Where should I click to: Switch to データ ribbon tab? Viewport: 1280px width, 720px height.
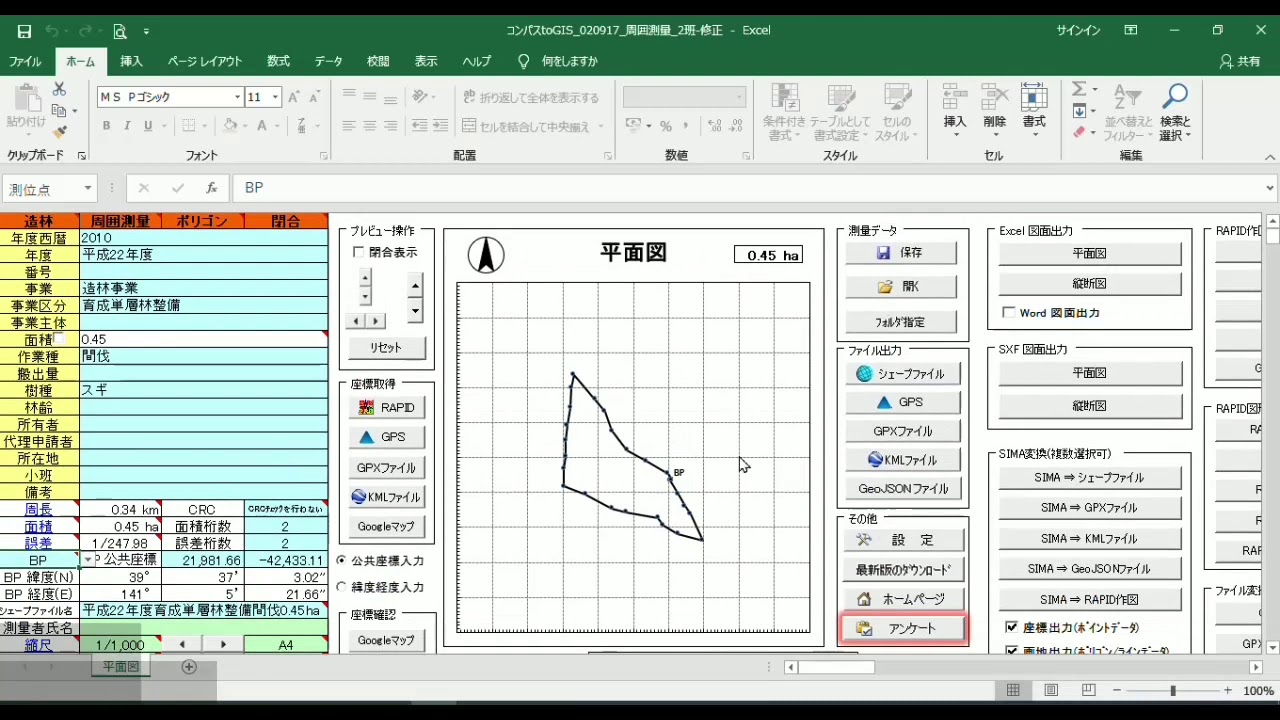(328, 61)
